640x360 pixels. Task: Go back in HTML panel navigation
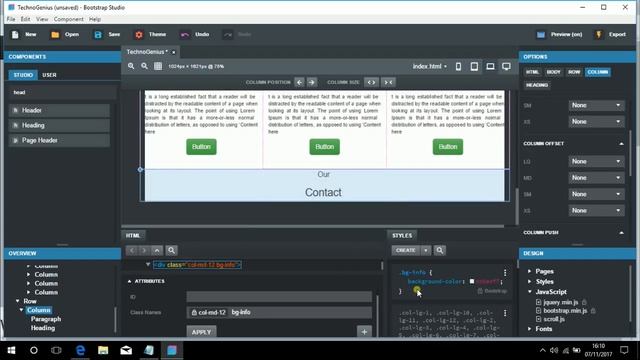pyautogui.click(x=131, y=250)
